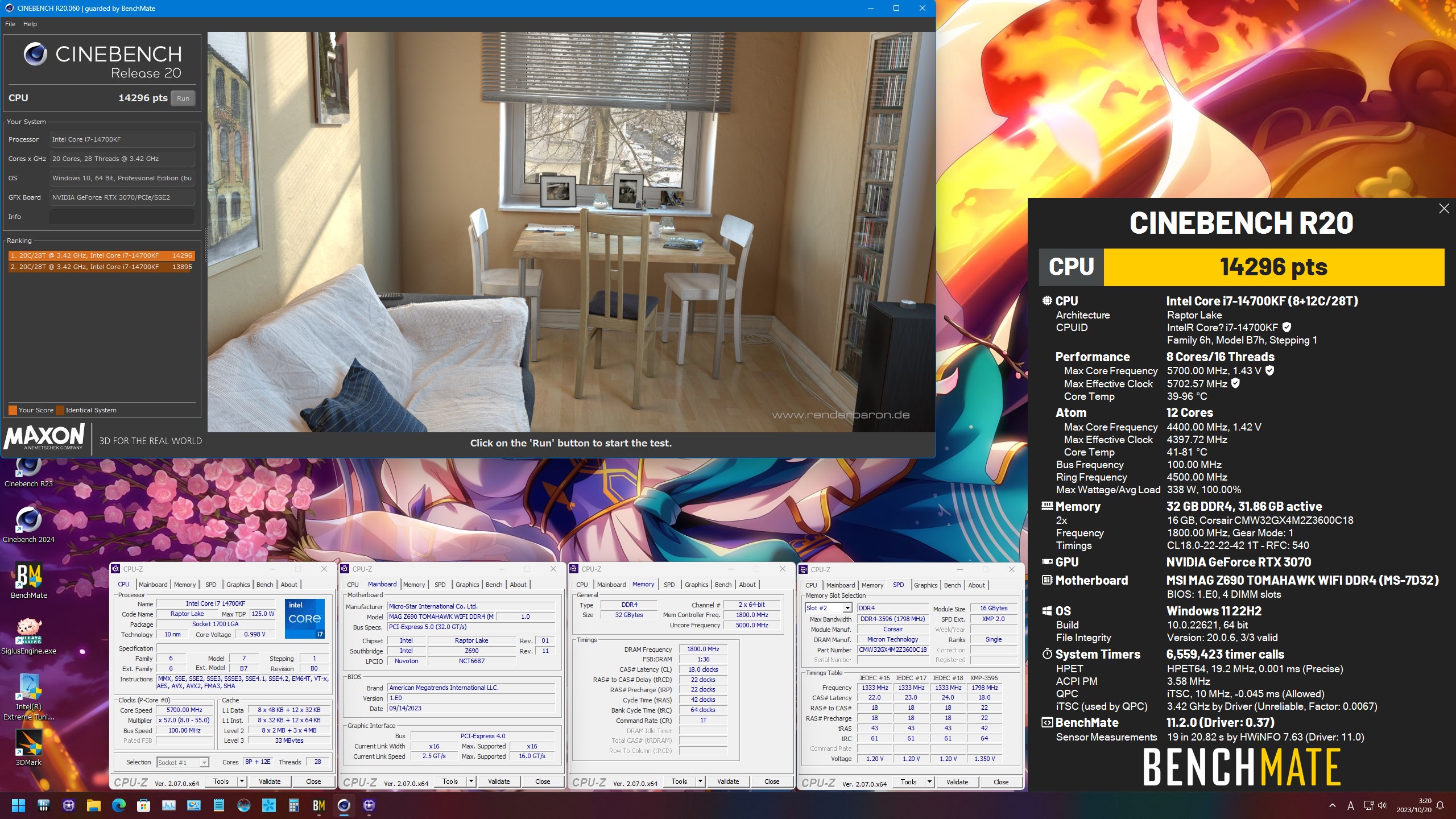Click Validate in the CPU-Z CPU tab window
Image resolution: width=1456 pixels, height=819 pixels.
[x=270, y=781]
